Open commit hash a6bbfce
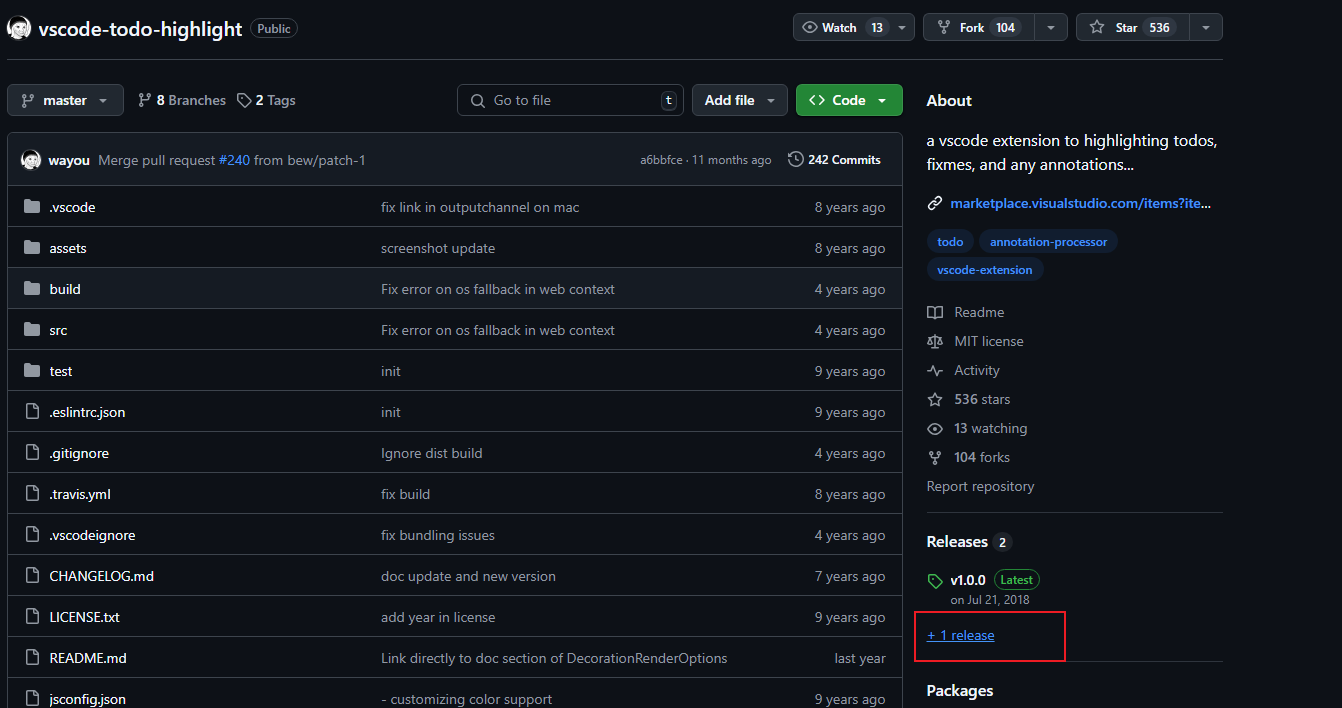The height and width of the screenshot is (708, 1342). [x=661, y=160]
